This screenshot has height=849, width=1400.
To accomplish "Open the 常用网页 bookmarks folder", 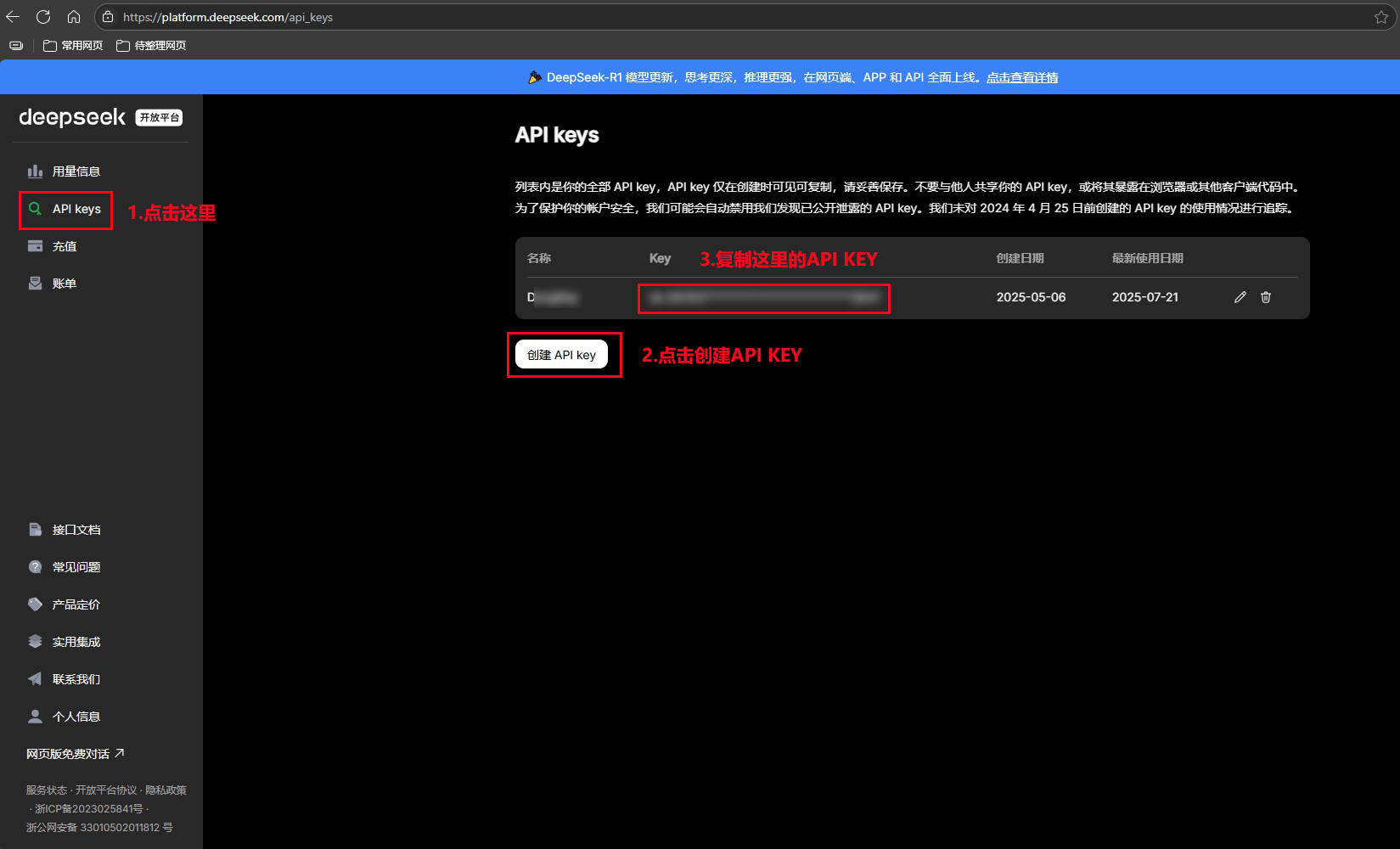I will click(x=73, y=46).
